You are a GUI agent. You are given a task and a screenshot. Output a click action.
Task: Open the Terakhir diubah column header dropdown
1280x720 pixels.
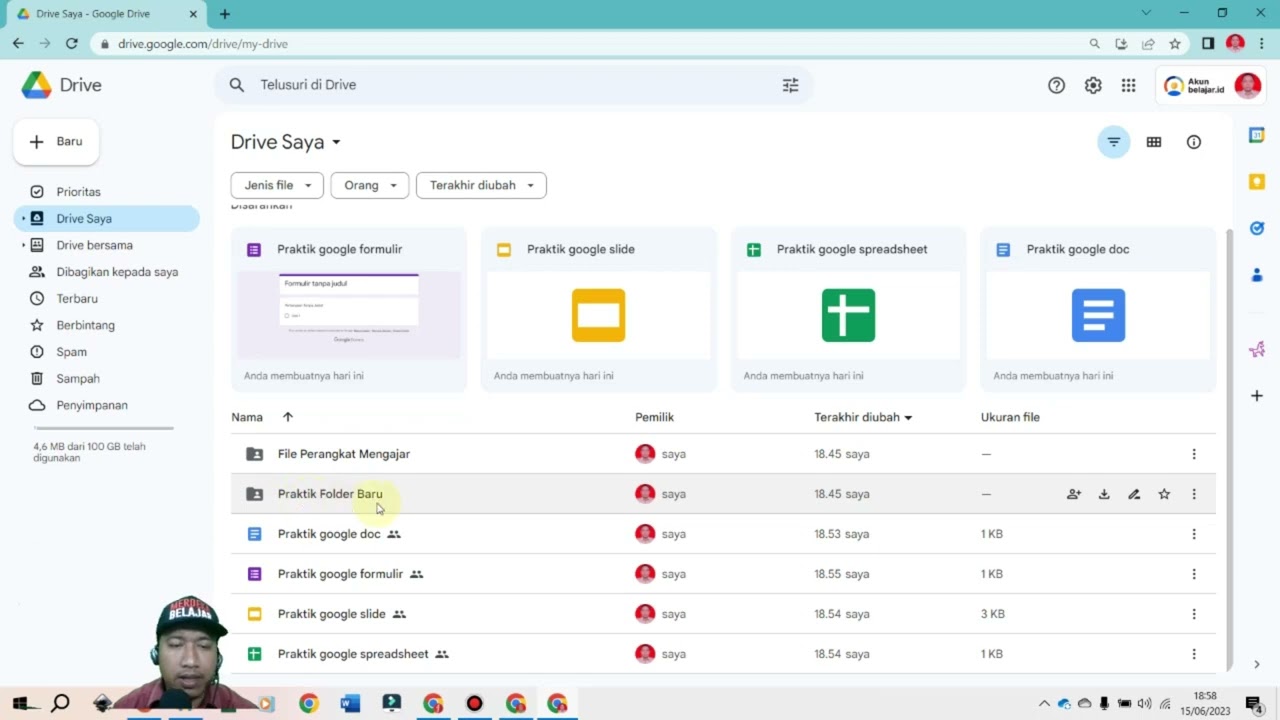click(x=908, y=418)
